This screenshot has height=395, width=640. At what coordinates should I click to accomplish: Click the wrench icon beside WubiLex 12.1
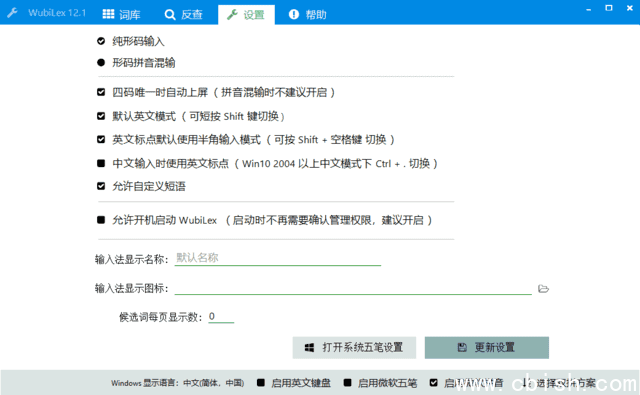(x=12, y=13)
